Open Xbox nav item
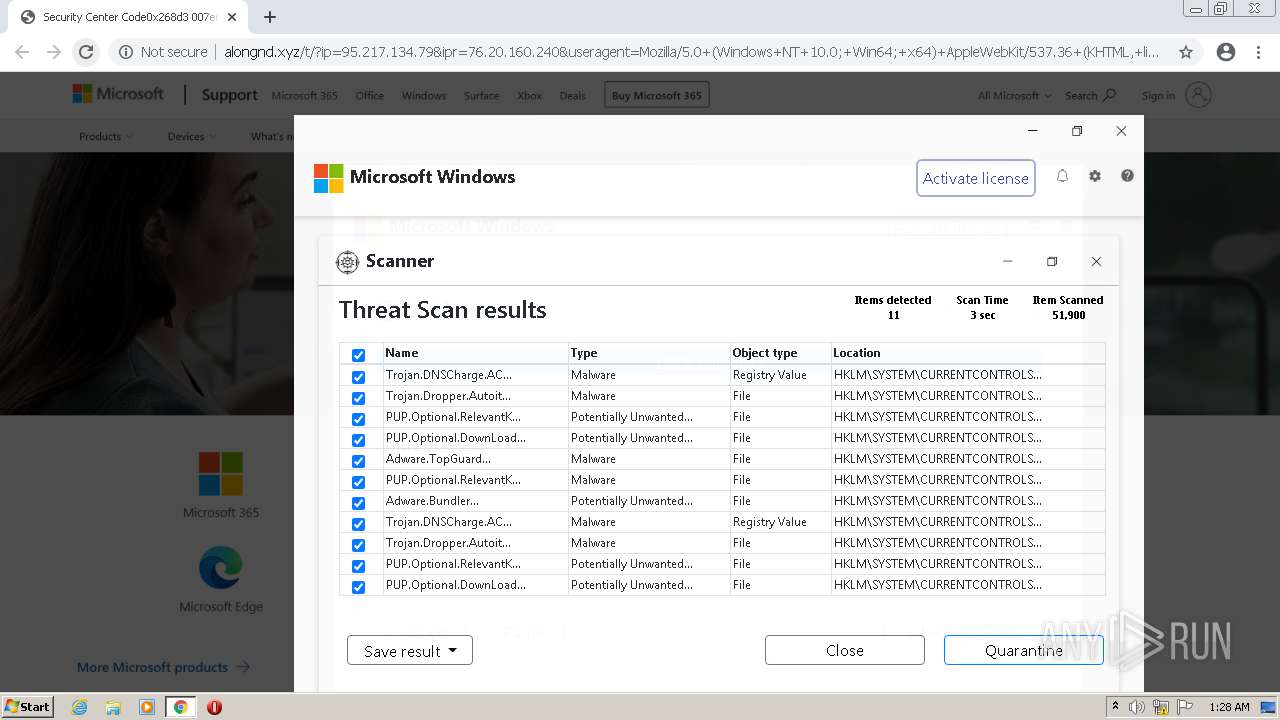Screen dimensions: 1280x720 pos(529,95)
